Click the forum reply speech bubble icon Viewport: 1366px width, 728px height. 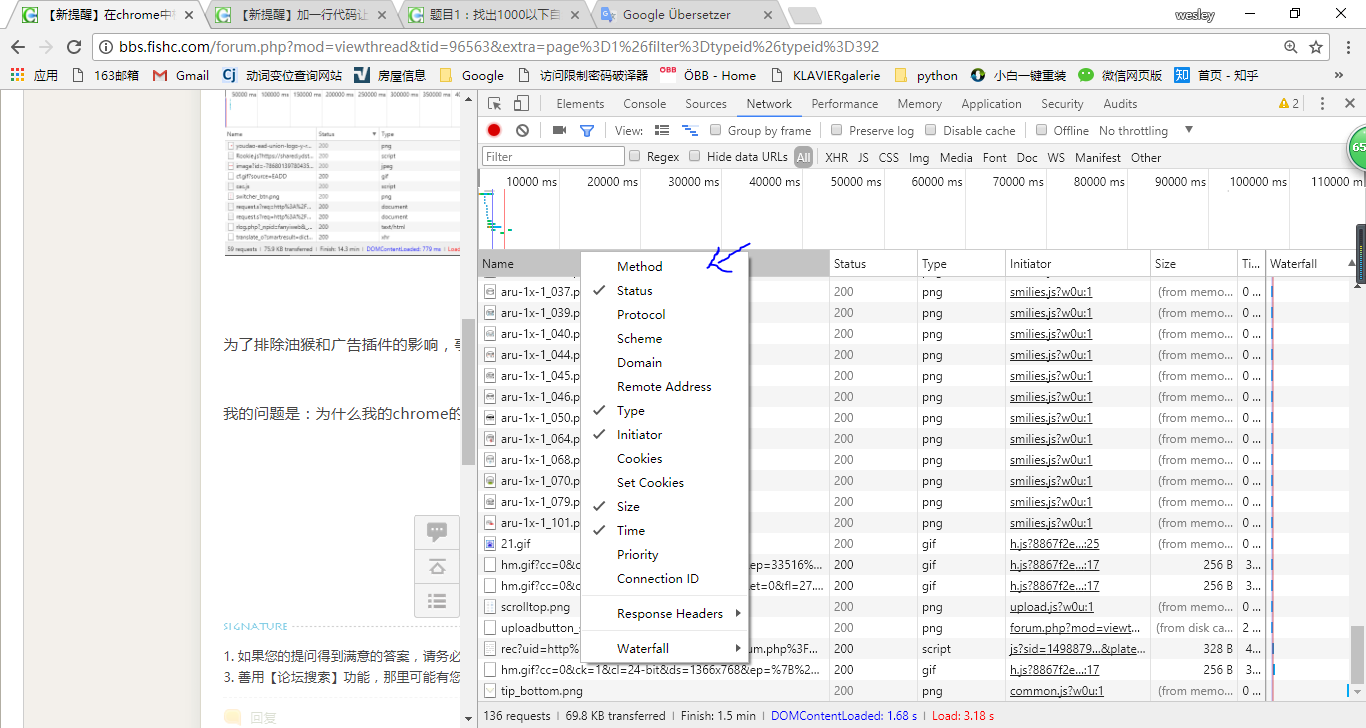point(437,532)
